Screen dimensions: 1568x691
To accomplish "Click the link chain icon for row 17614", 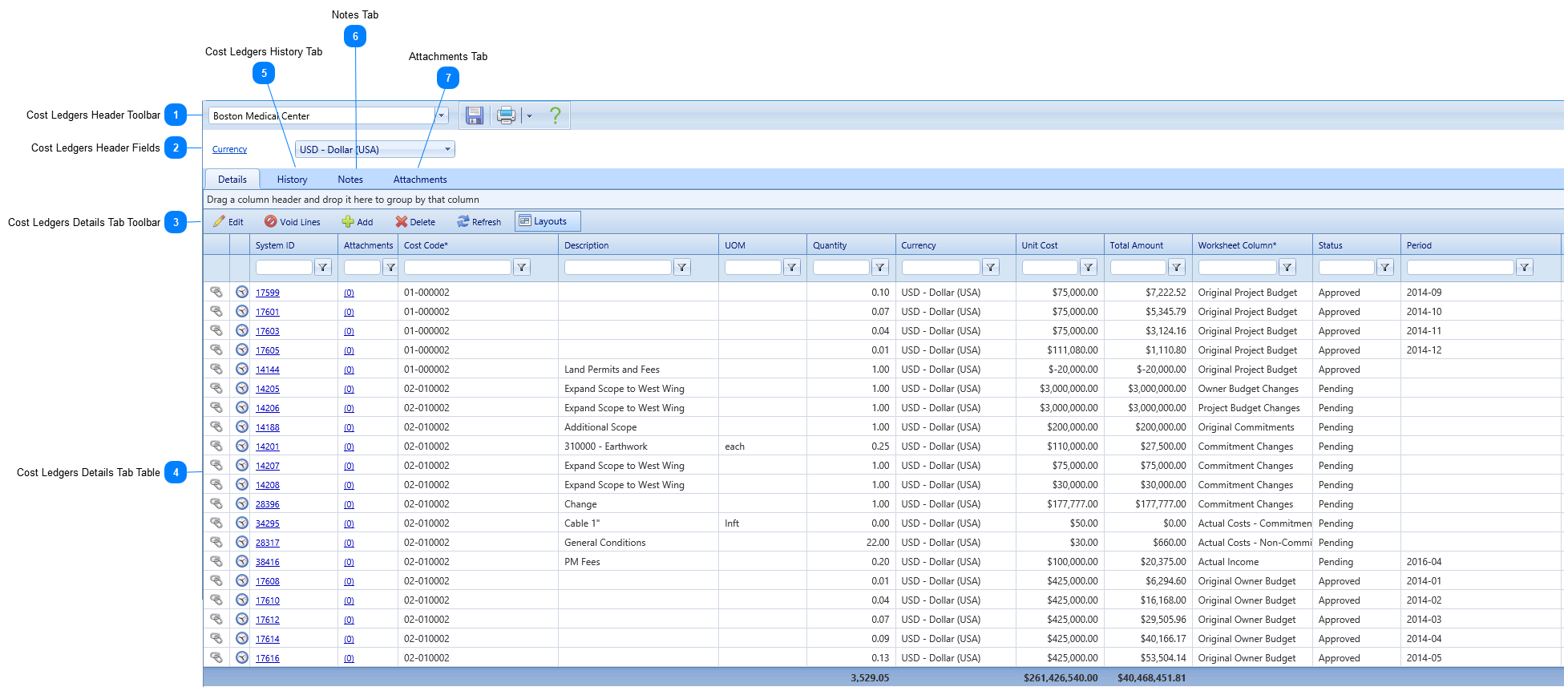I will [x=216, y=638].
